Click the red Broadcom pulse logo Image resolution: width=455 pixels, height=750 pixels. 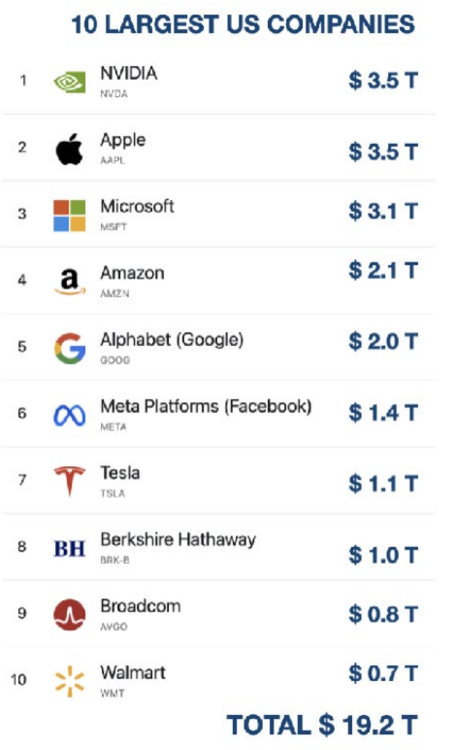pyautogui.click(x=69, y=615)
